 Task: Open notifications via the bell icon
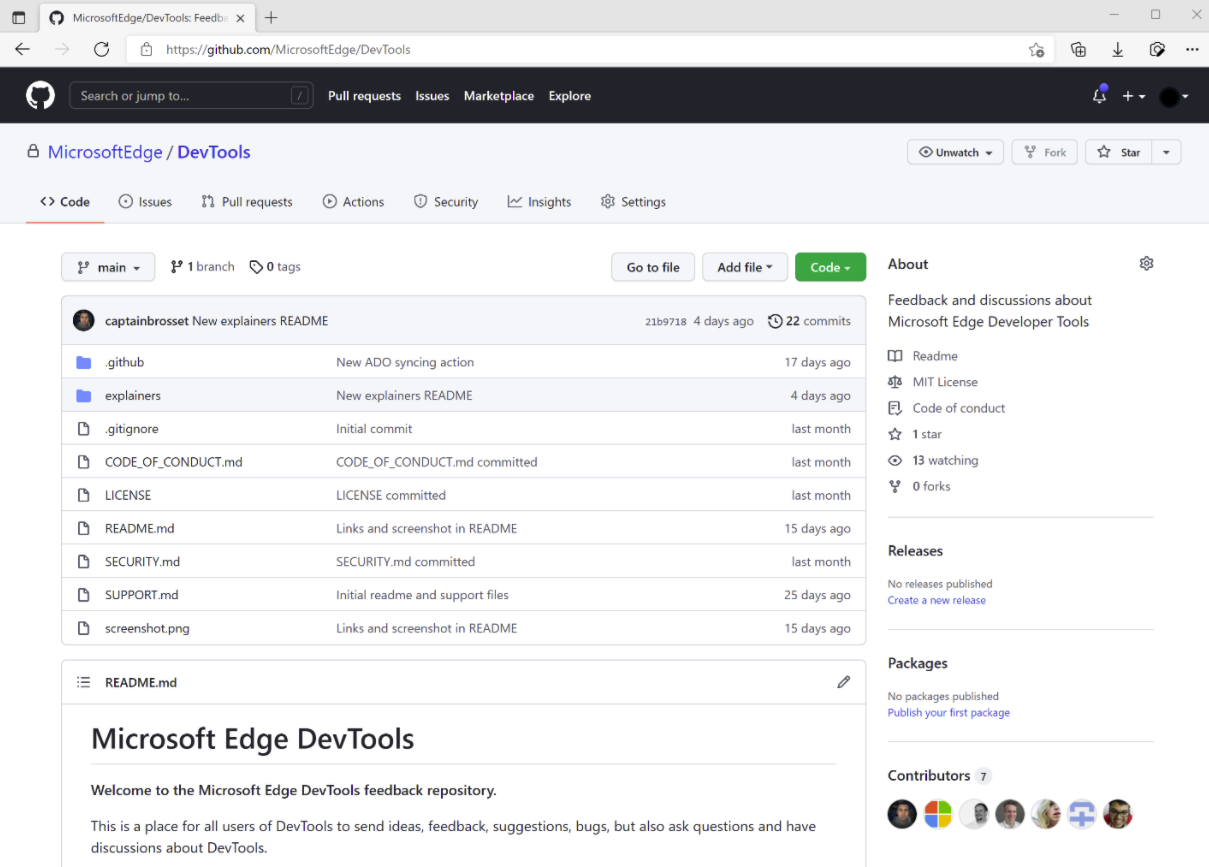[1098, 95]
